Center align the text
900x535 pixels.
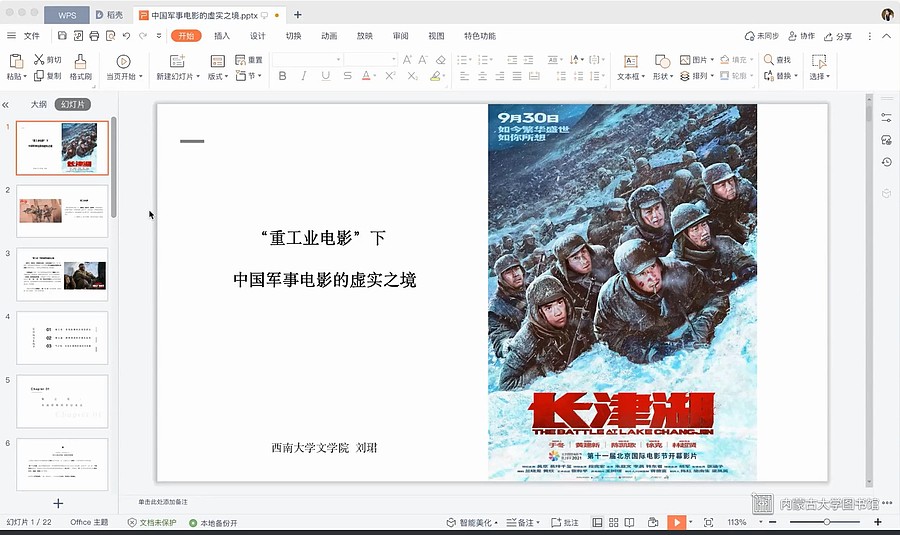point(482,76)
